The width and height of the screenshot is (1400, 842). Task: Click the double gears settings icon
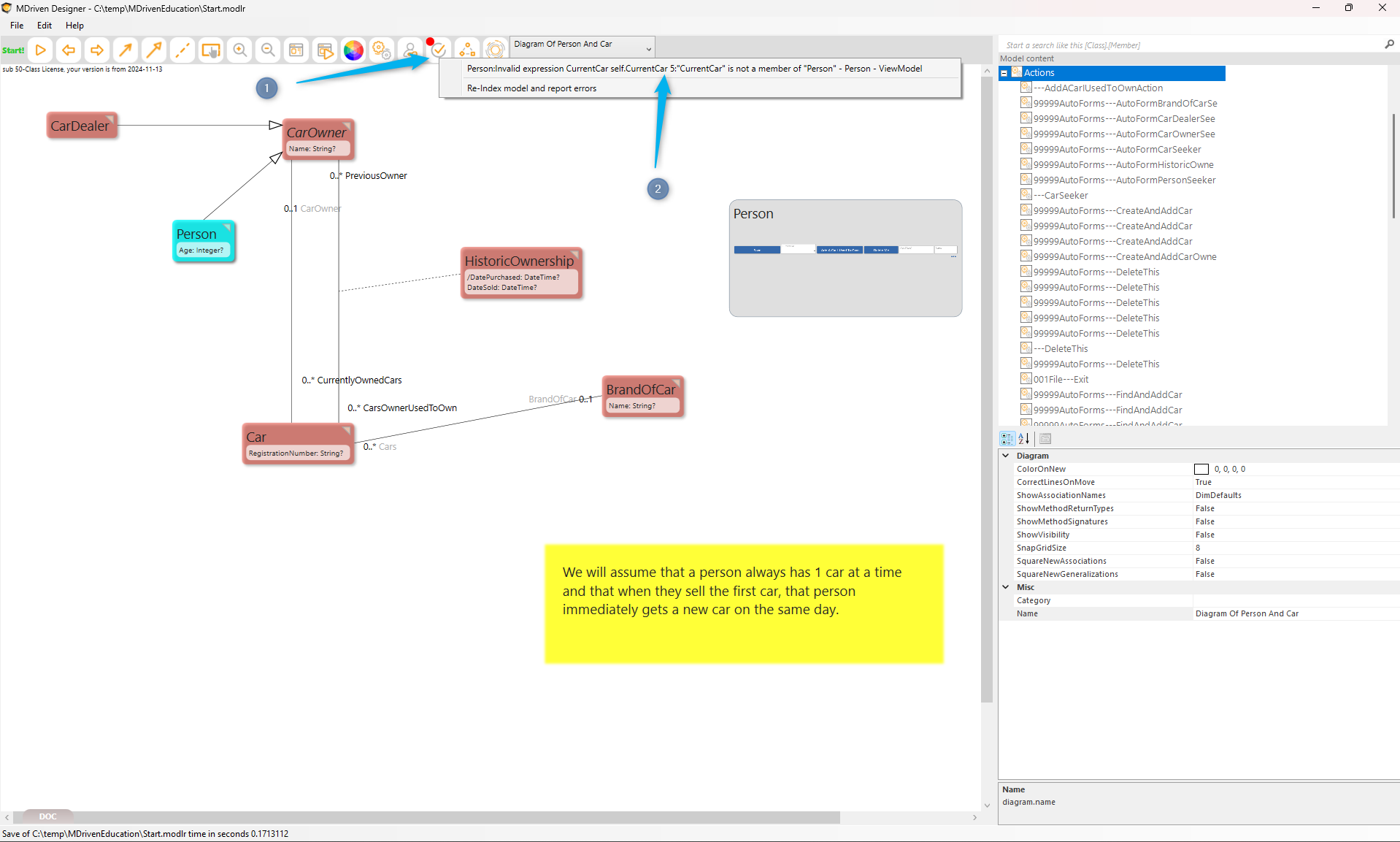pos(381,50)
